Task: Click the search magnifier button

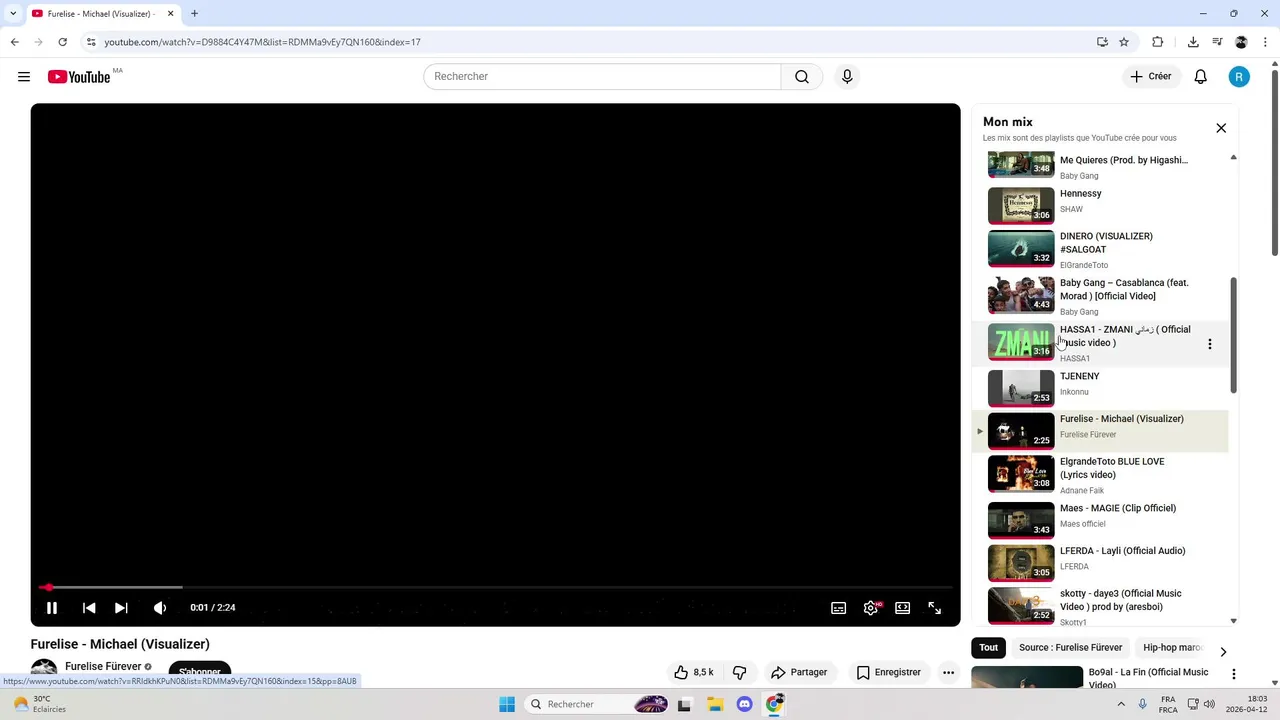Action: point(802,77)
